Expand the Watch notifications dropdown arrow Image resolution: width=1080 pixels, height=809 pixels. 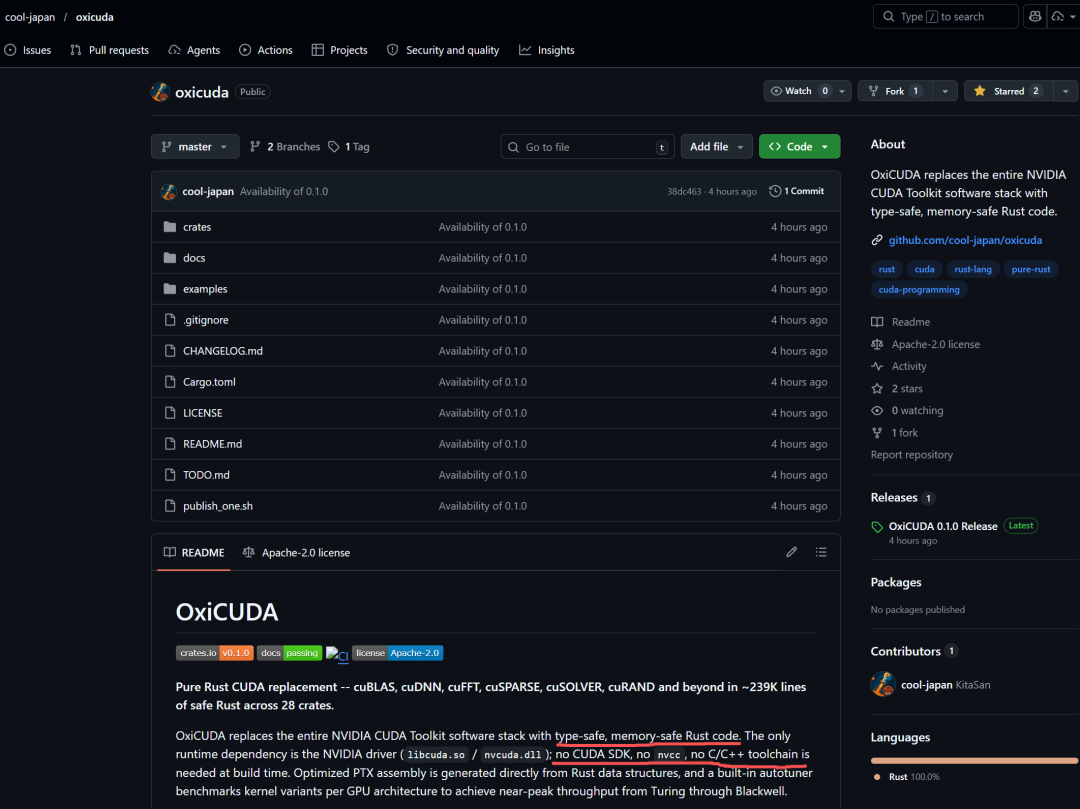(x=842, y=91)
